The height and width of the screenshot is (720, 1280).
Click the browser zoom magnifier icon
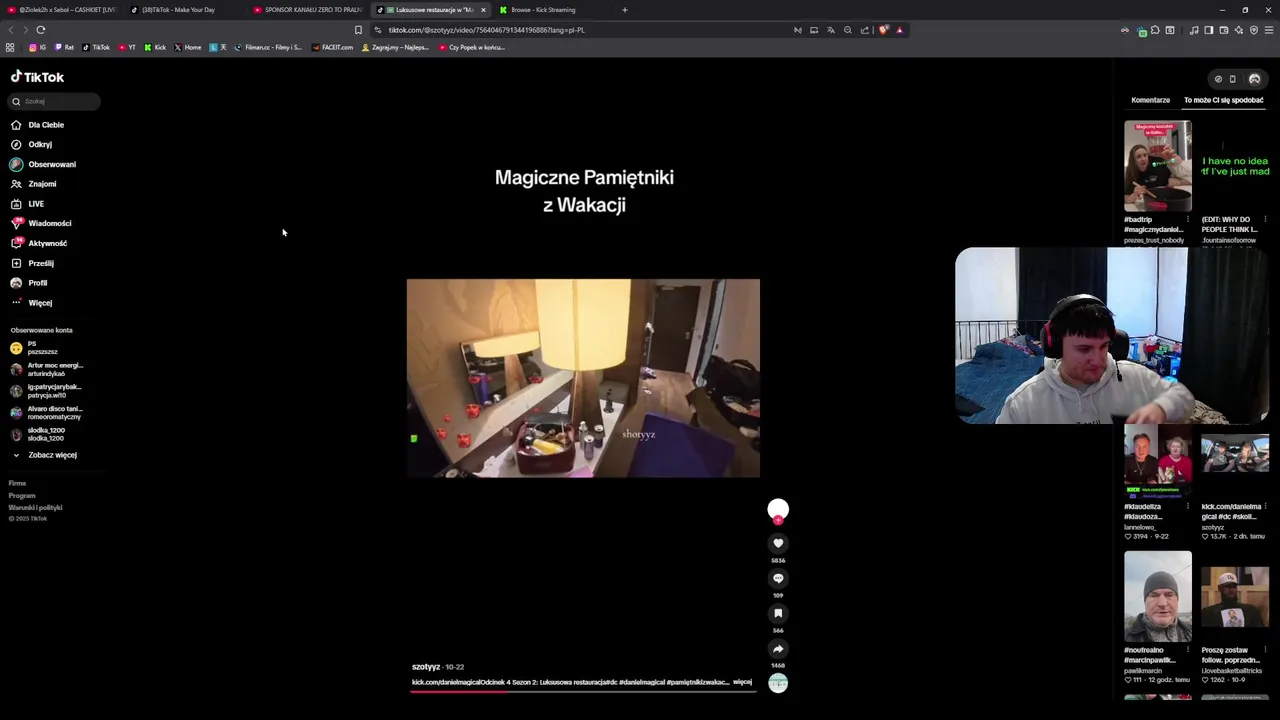coord(848,30)
